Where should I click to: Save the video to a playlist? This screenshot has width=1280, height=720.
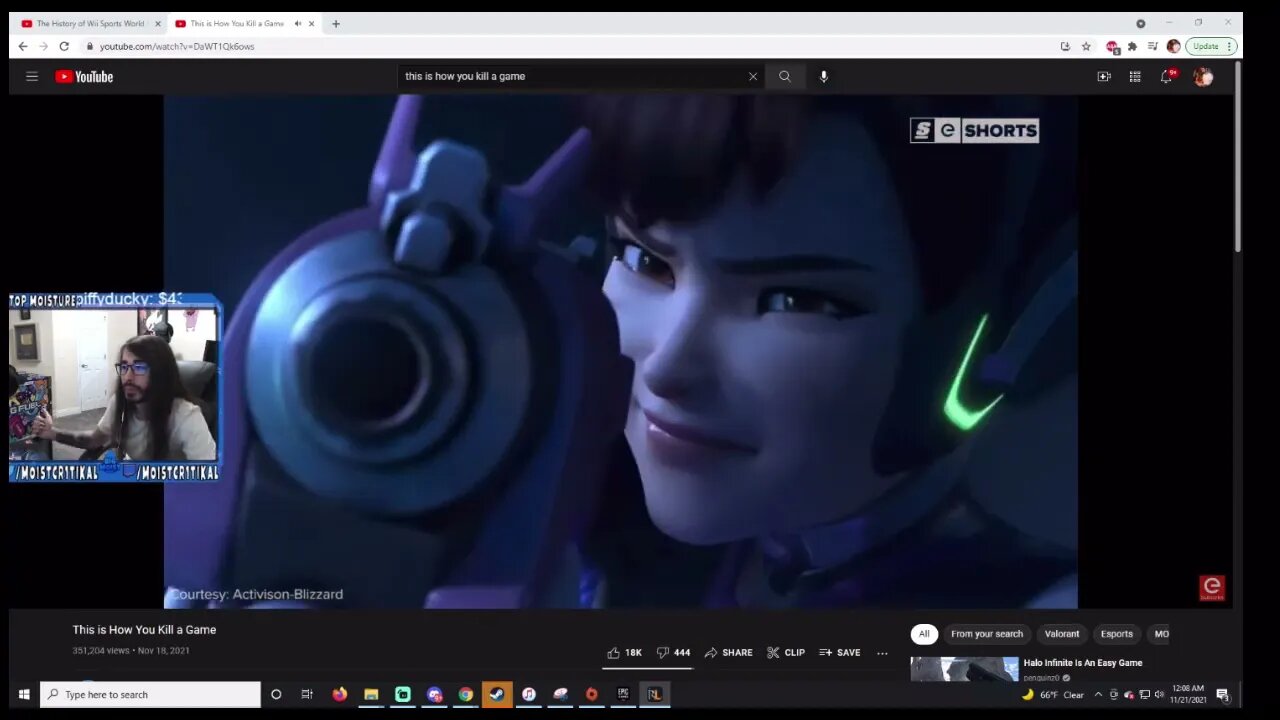[x=840, y=652]
